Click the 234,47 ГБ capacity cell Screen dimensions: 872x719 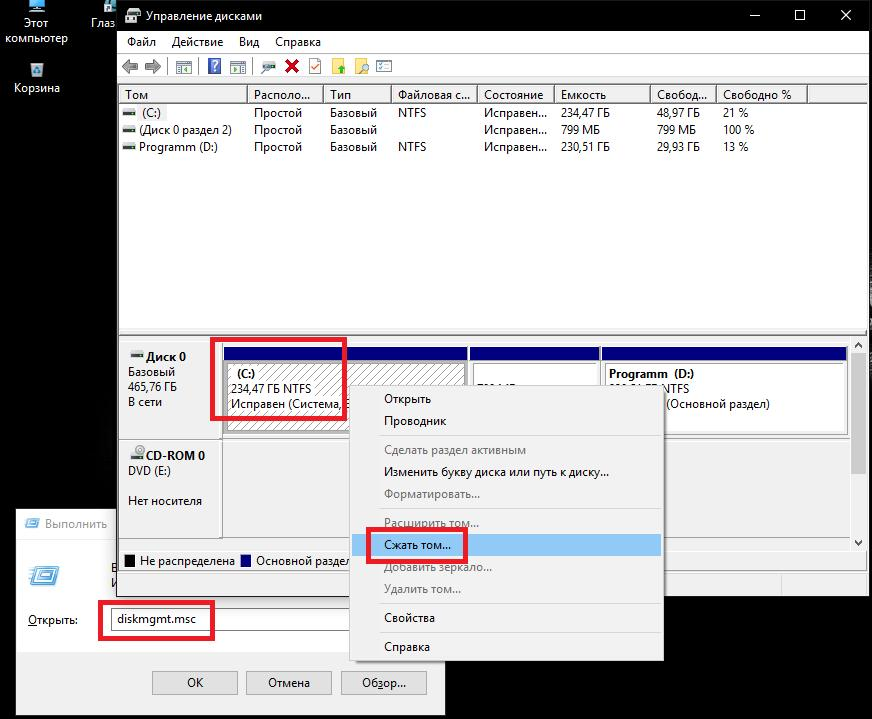pyautogui.click(x=585, y=113)
